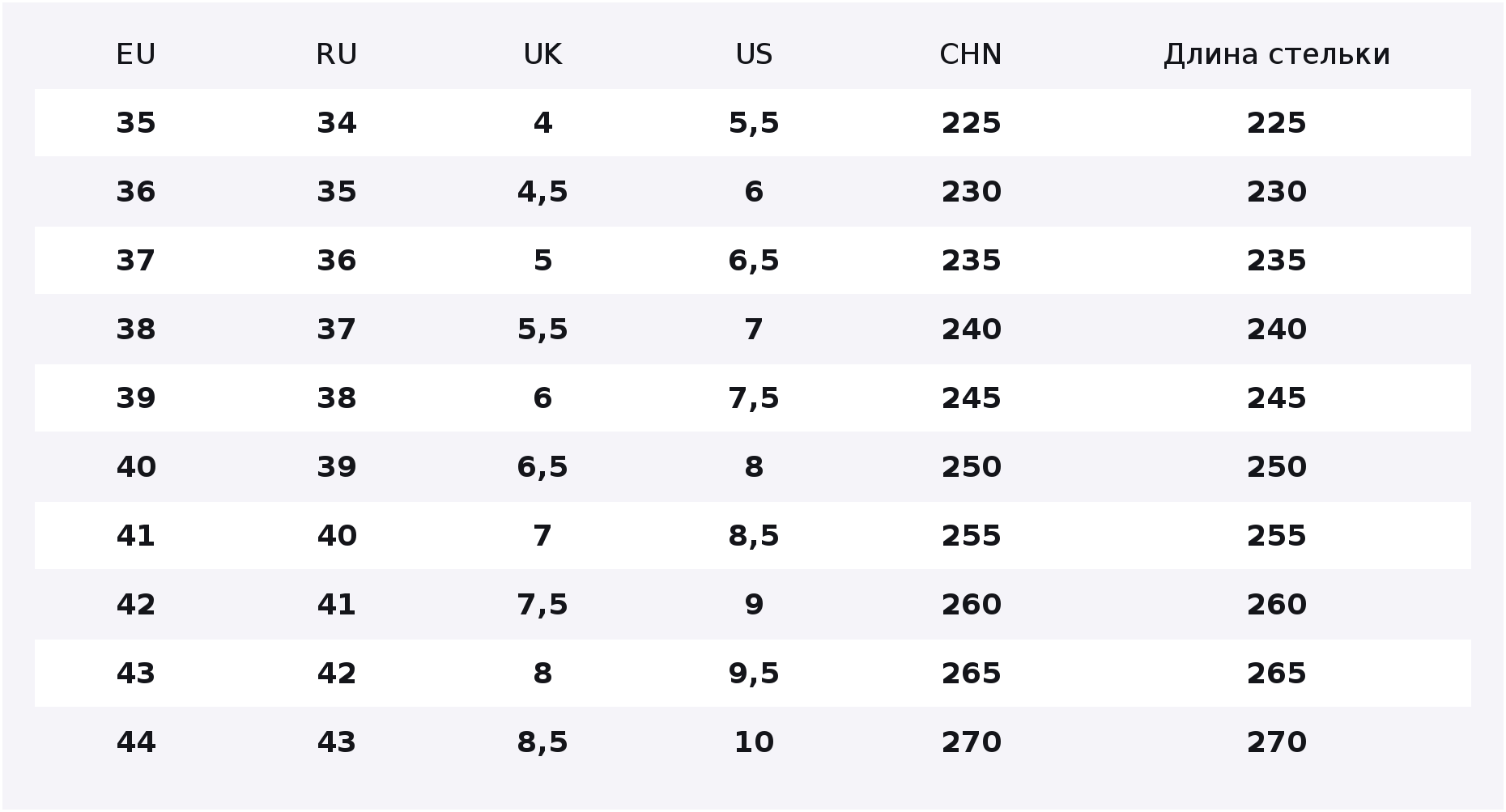
Task: Click RU size 40 cell
Action: tap(337, 536)
